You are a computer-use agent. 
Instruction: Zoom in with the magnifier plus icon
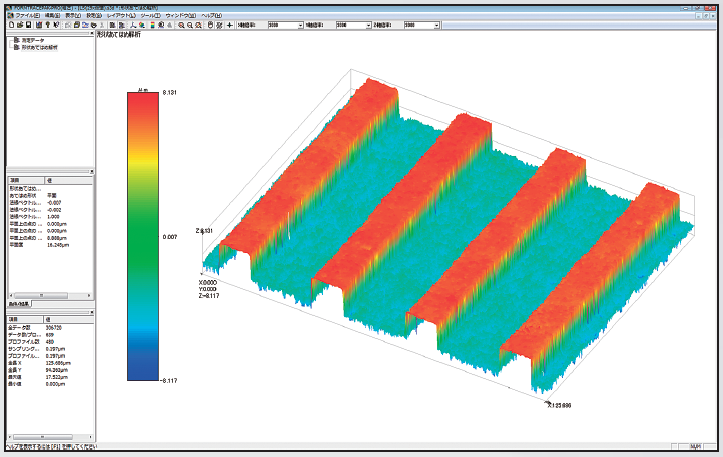click(181, 25)
